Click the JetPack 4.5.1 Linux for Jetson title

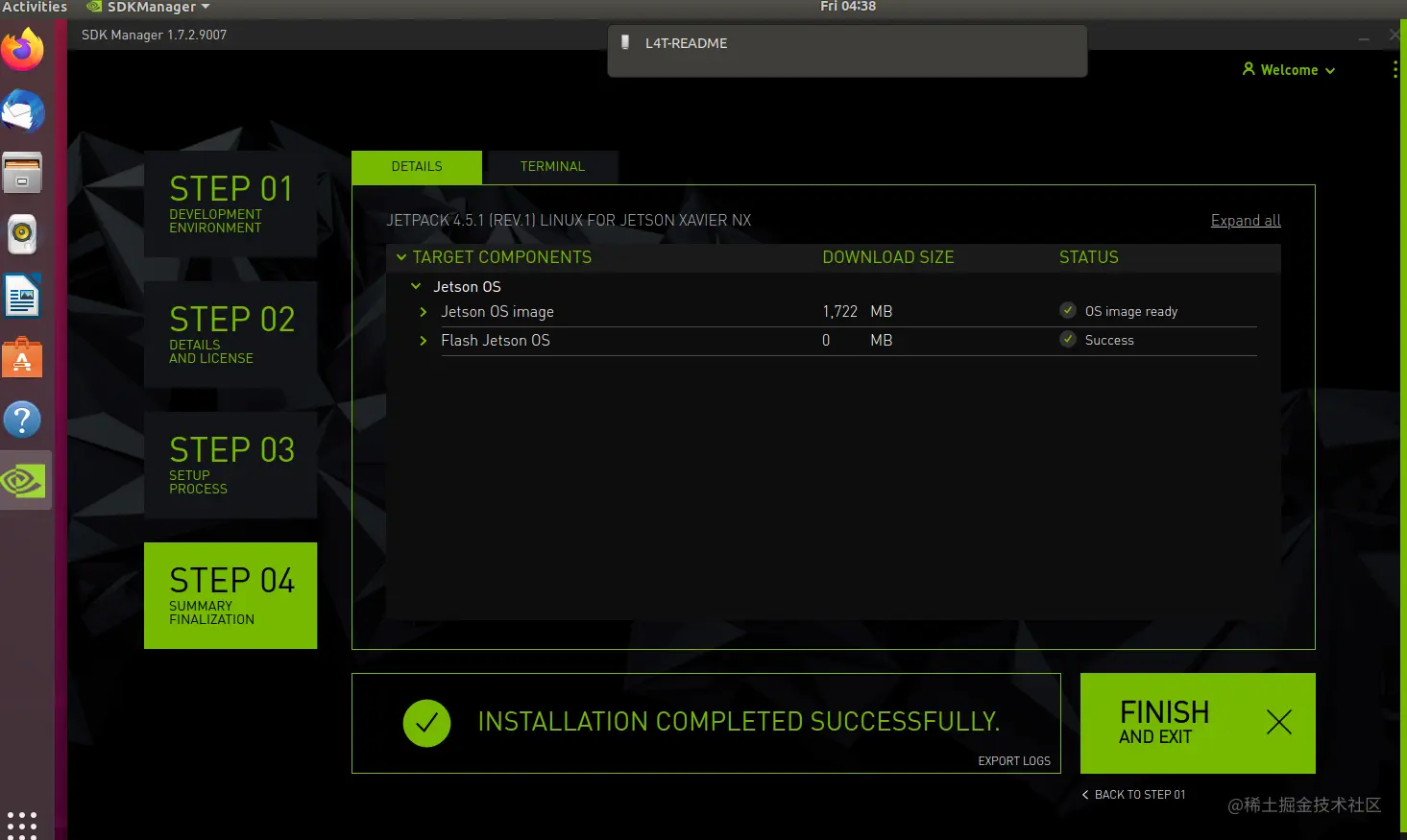569,220
